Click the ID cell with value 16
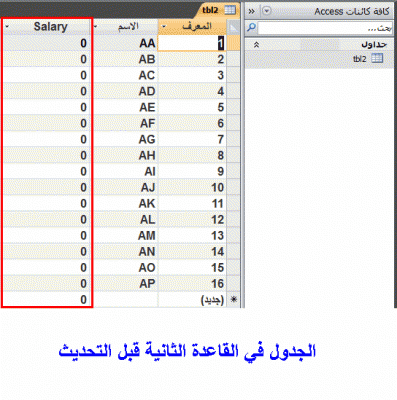This screenshot has height=400, width=397. 192,283
